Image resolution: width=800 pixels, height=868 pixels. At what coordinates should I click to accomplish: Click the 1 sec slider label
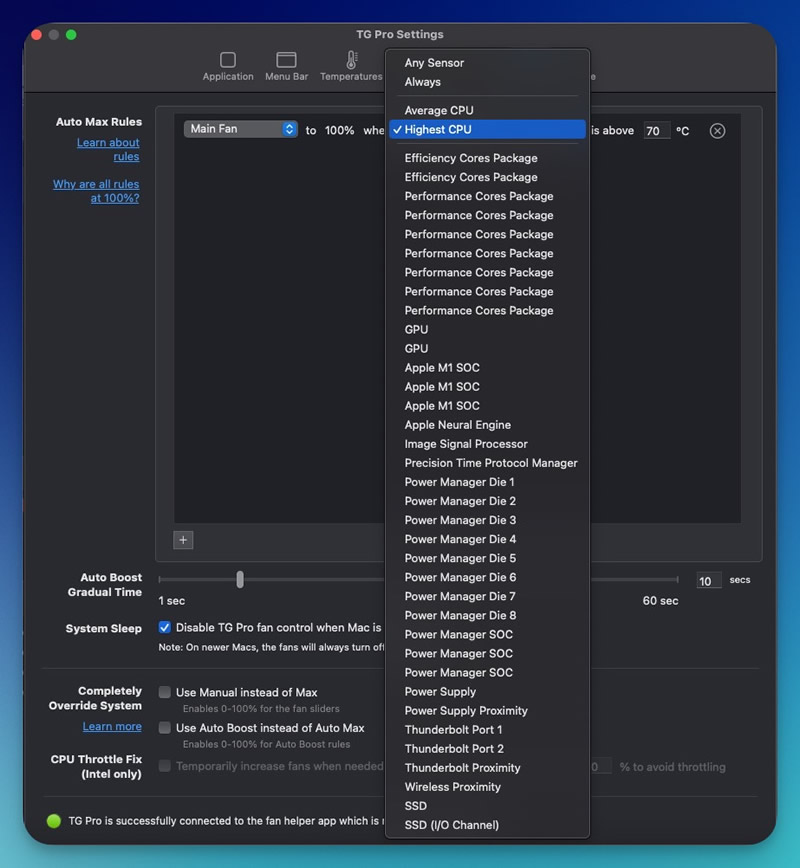point(172,601)
